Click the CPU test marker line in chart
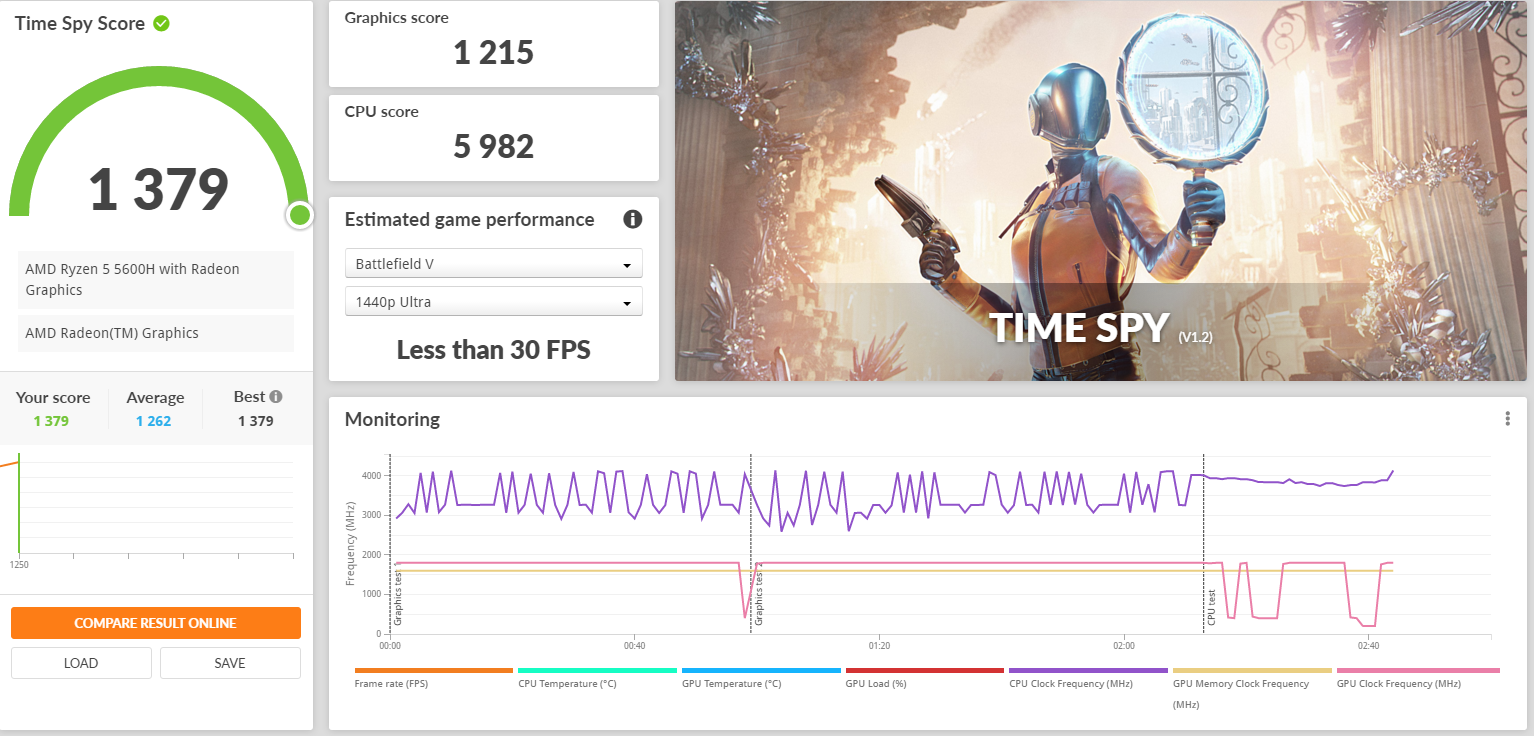 click(x=1204, y=543)
